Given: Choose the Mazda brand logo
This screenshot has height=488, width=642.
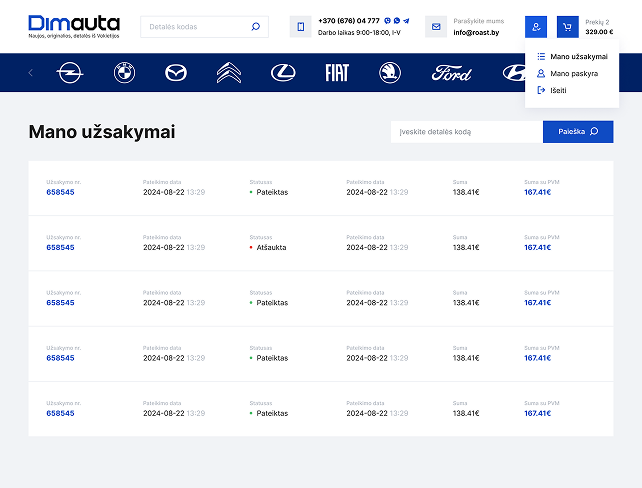Looking at the screenshot, I should point(175,72).
